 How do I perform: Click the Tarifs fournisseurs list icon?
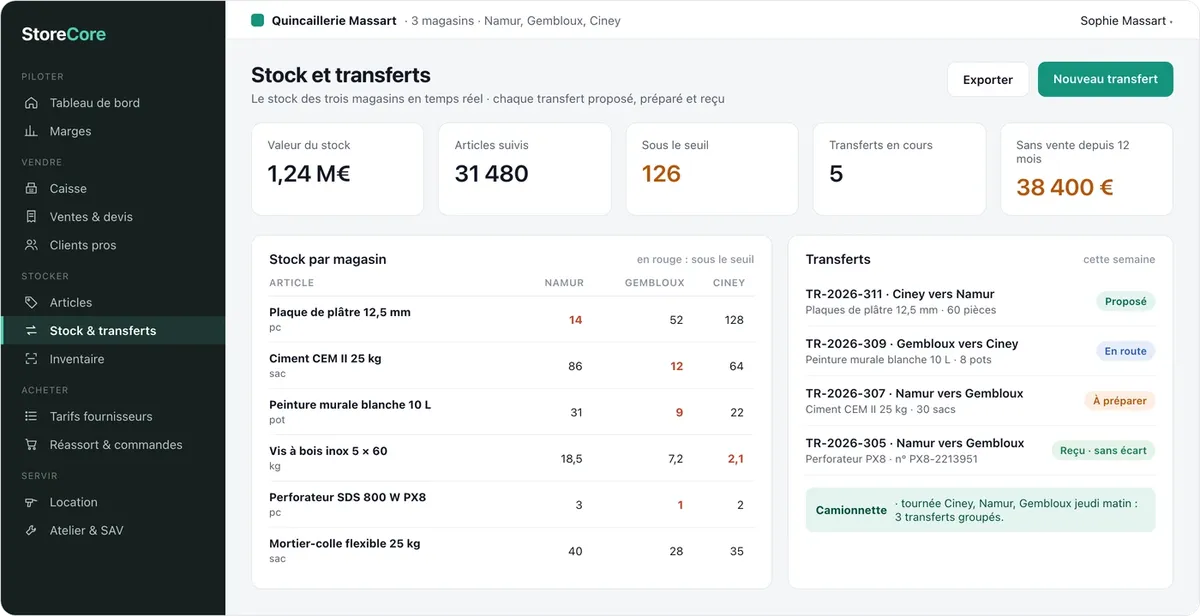(x=31, y=416)
